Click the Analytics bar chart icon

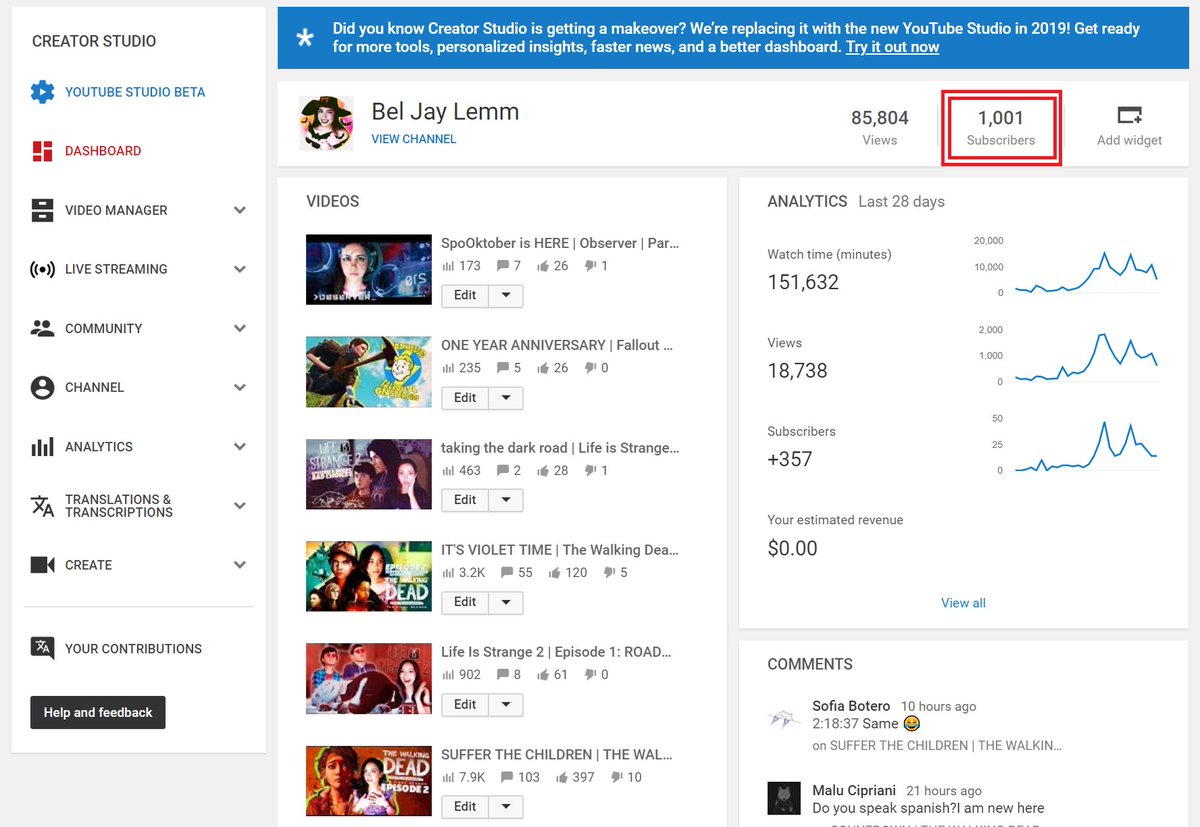(x=42, y=447)
